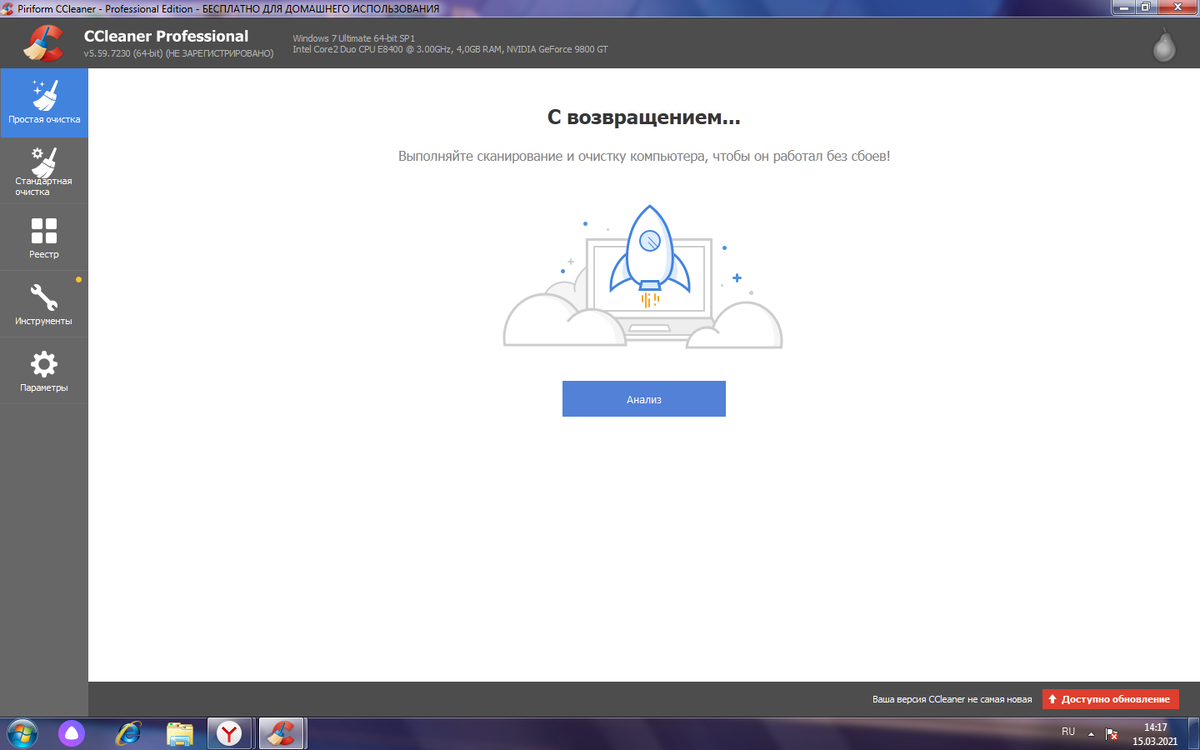
Task: Click the С возвращением heading
Action: coord(644,118)
